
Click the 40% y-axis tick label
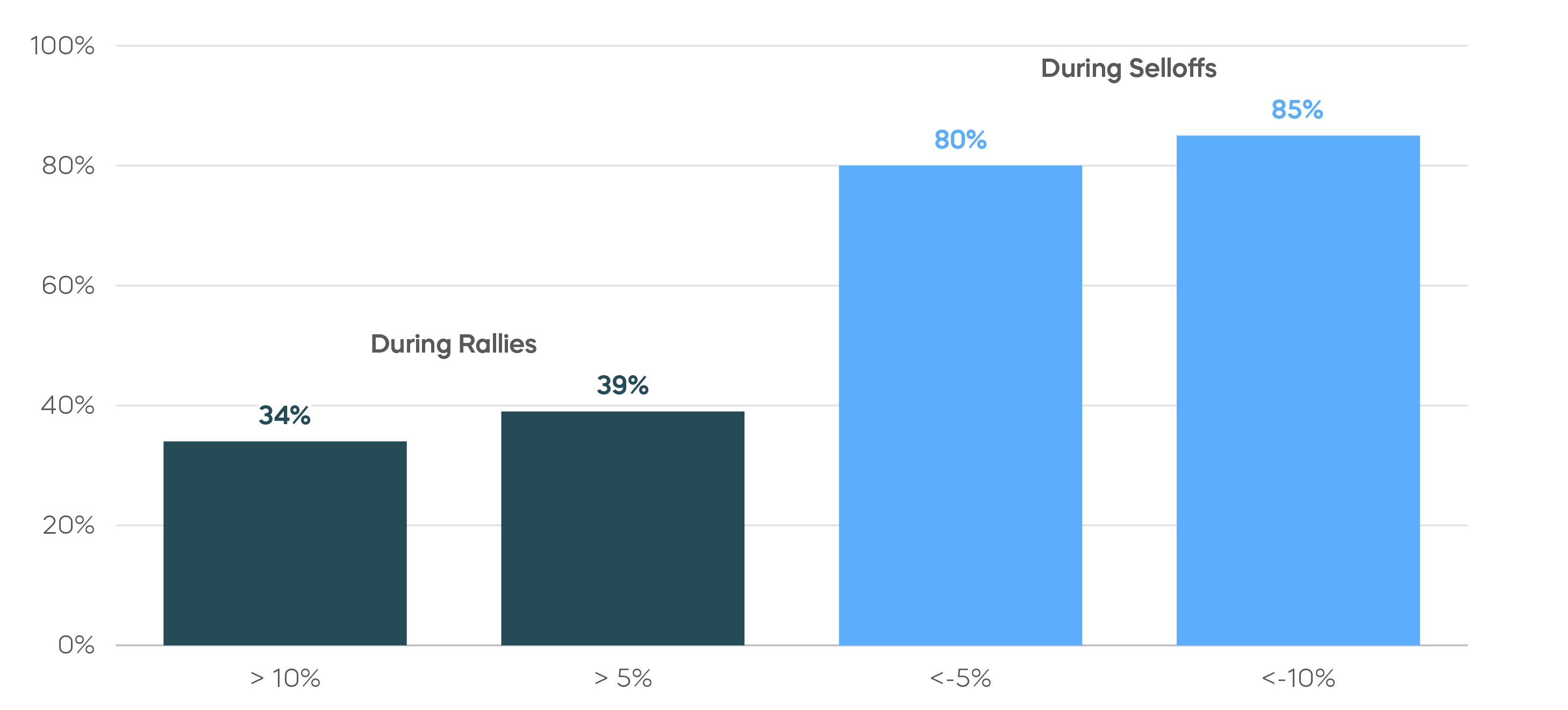coord(68,405)
